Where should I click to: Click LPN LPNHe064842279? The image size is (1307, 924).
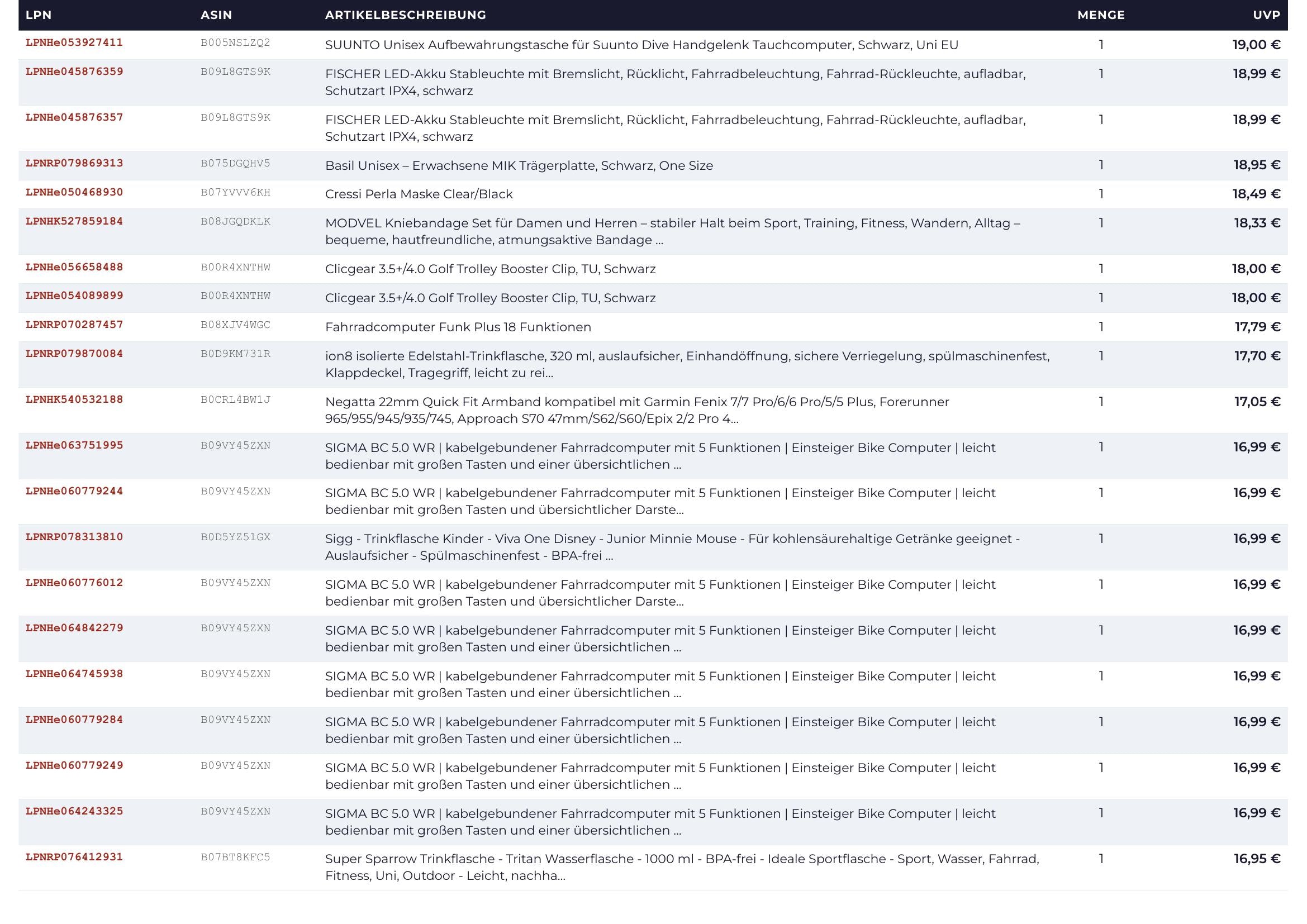click(74, 628)
